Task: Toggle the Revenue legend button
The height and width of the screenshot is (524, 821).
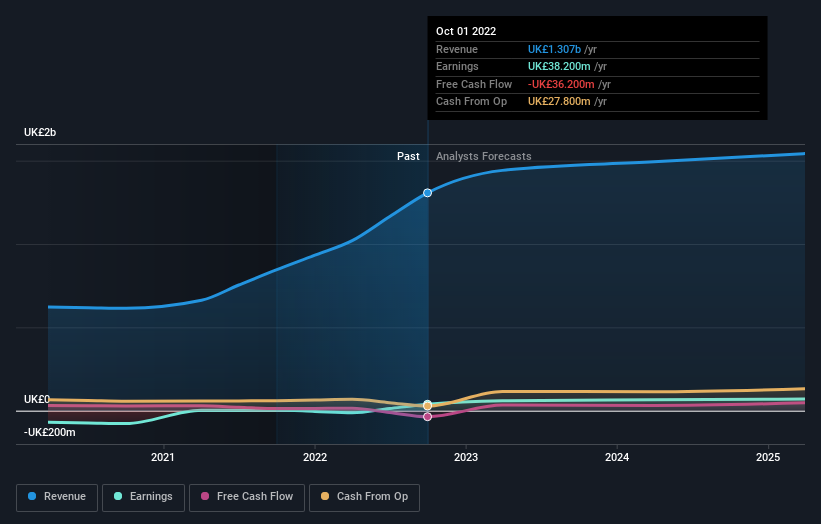Action: coord(57,497)
